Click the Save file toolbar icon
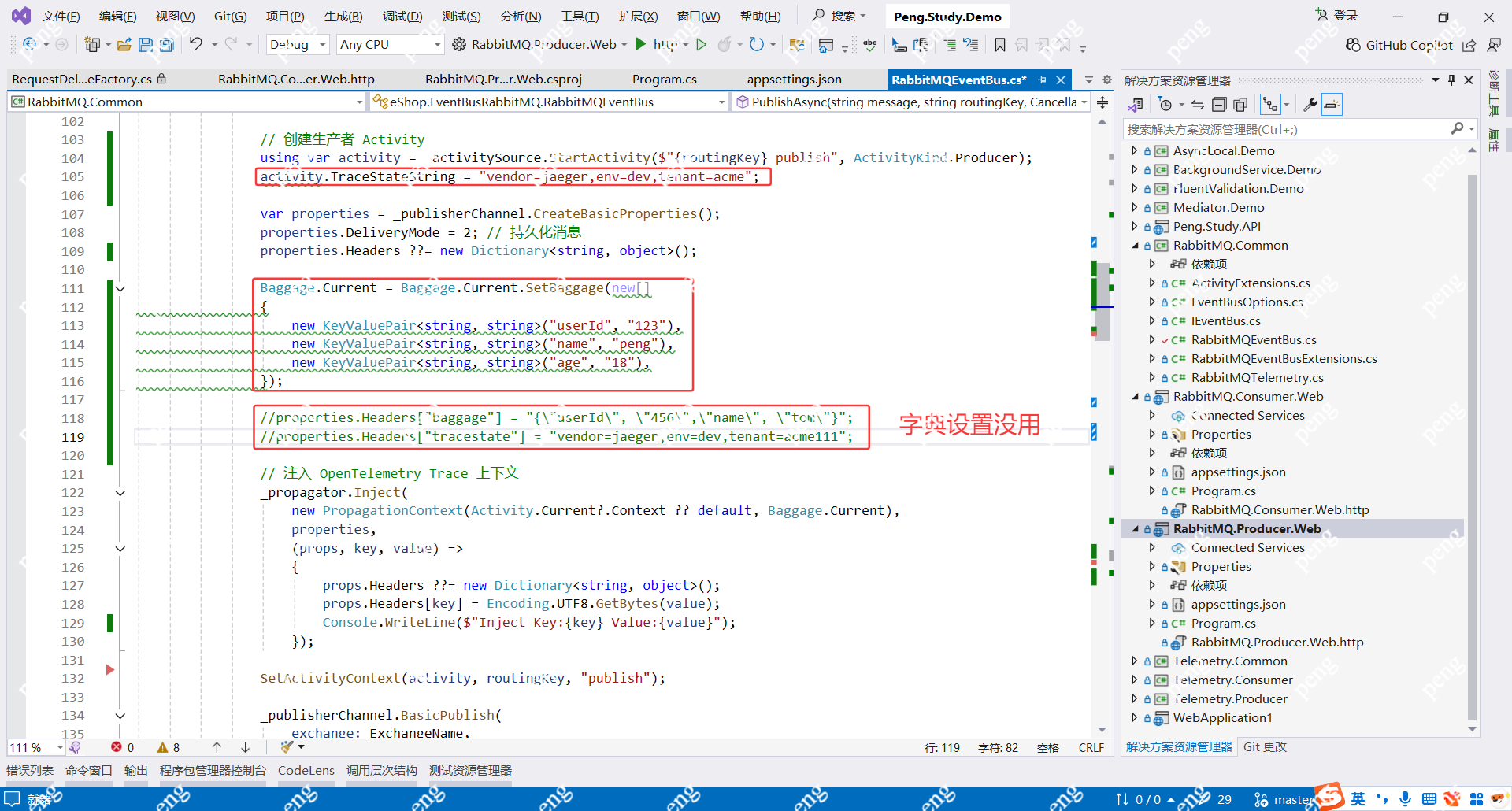Screen dimensions: 1512x811 click(146, 45)
